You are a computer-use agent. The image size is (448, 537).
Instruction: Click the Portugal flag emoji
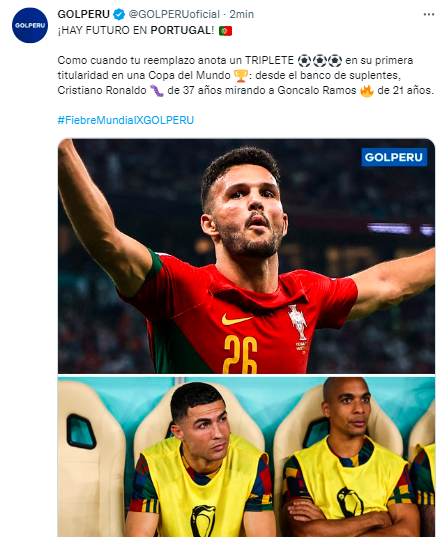tap(225, 31)
